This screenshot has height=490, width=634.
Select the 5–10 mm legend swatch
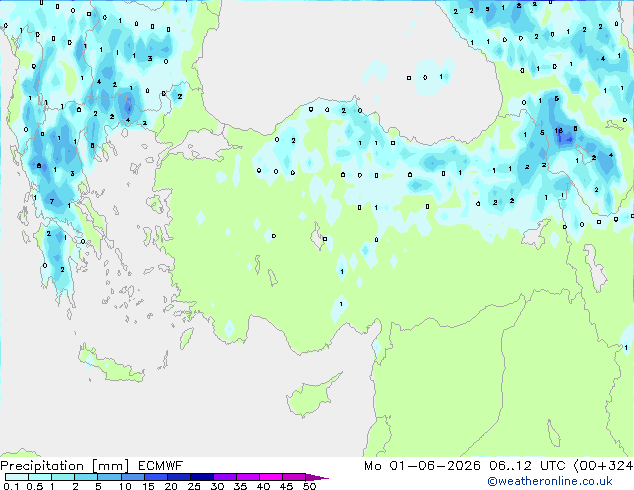tap(109, 477)
